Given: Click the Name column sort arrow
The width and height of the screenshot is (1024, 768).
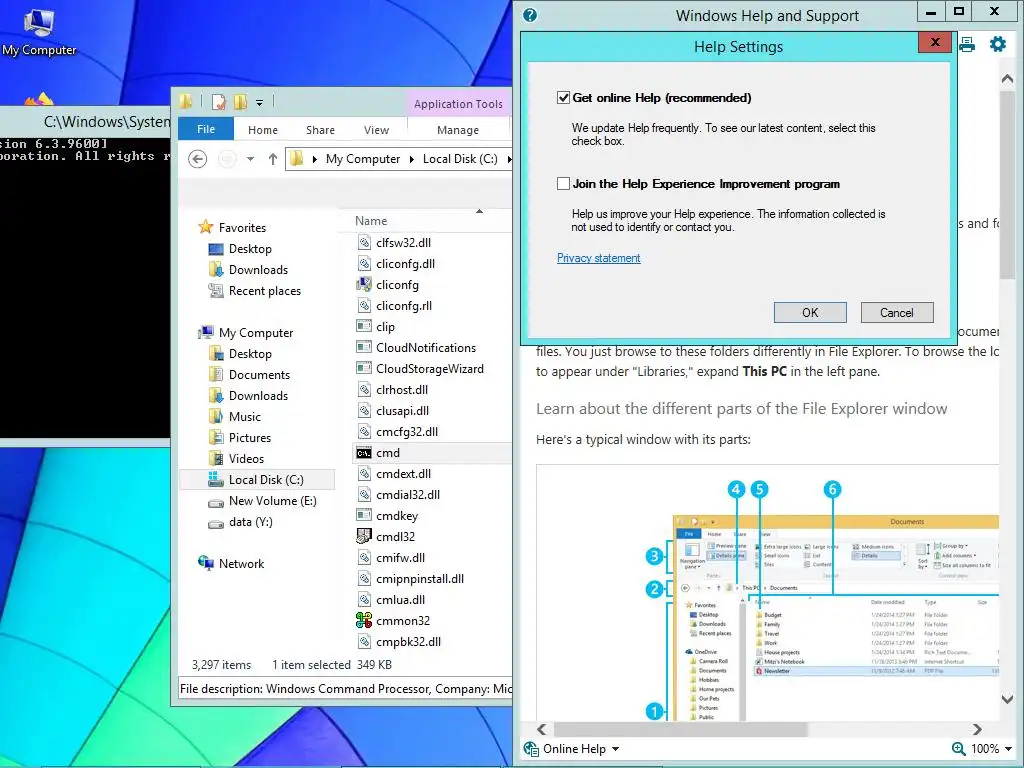Looking at the screenshot, I should tap(479, 212).
